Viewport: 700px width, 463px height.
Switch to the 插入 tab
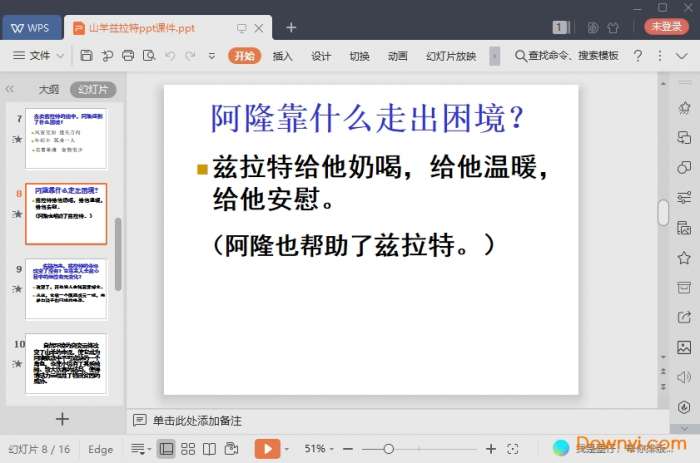click(x=283, y=56)
